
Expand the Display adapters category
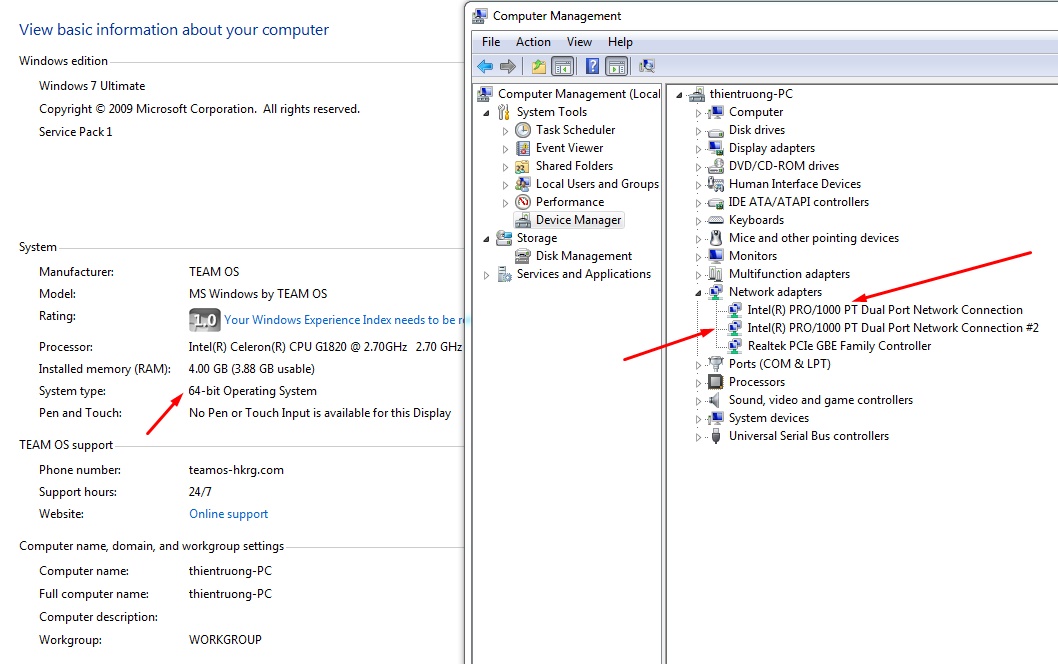tap(698, 149)
